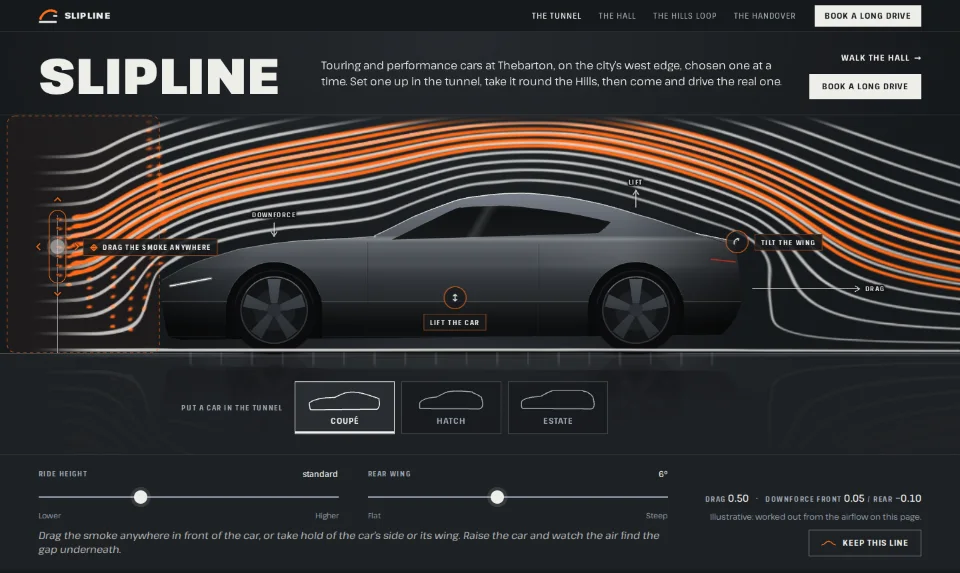Click Book a Long Drive in top navigation
This screenshot has width=960, height=573.
coord(868,16)
